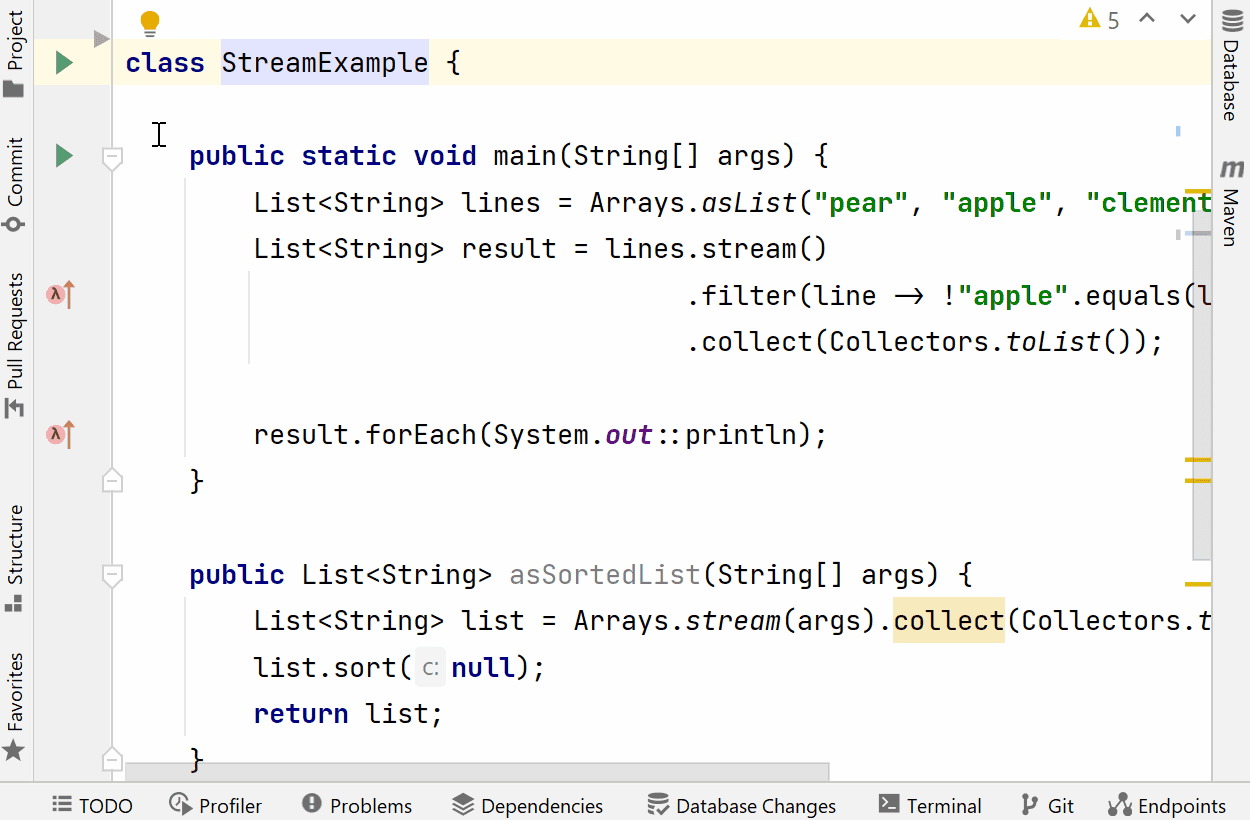
Task: Click the c: parameter hint in sort
Action: click(431, 668)
